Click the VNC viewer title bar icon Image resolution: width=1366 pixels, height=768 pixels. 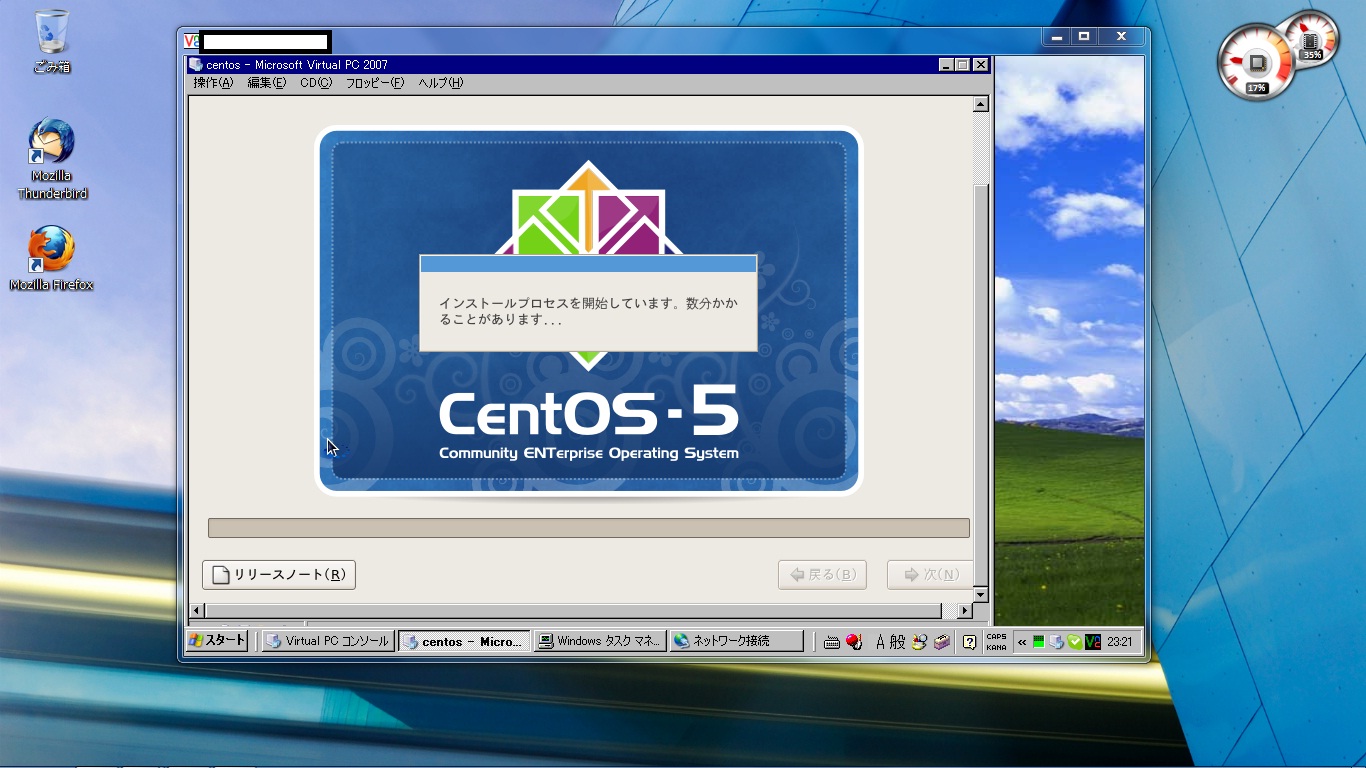[191, 41]
